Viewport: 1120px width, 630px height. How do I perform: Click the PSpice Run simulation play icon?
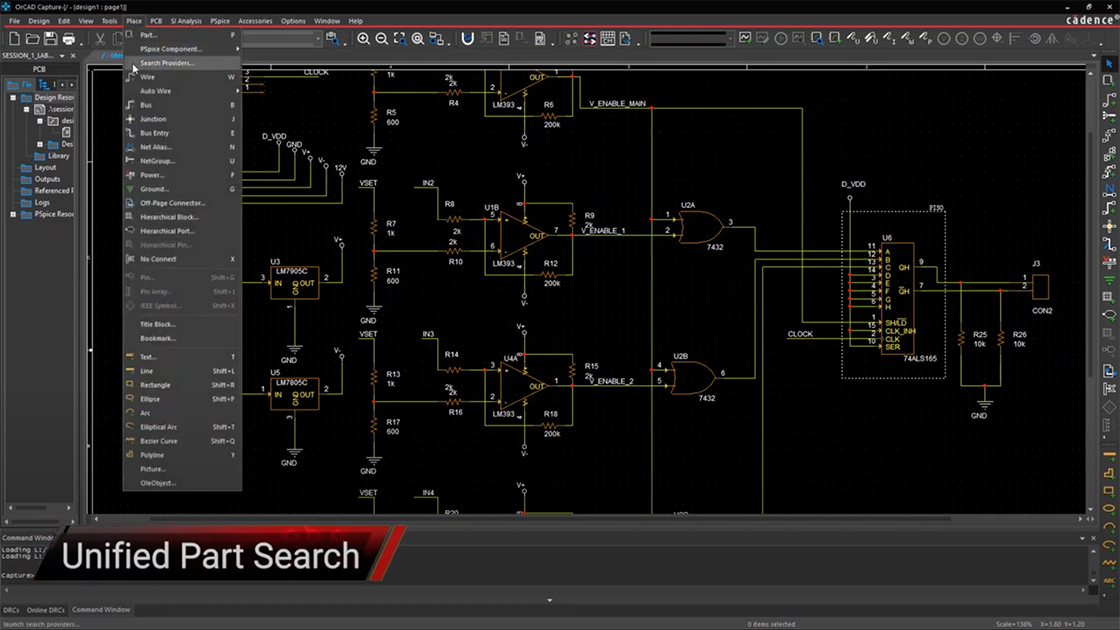coord(781,39)
